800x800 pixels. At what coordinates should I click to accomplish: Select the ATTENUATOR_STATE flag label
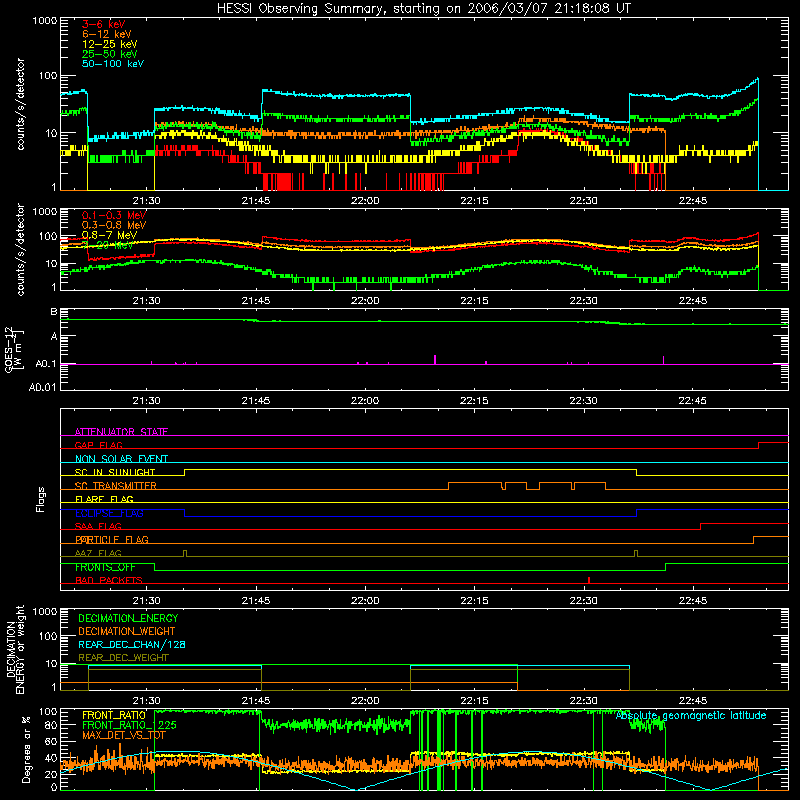[x=121, y=432]
